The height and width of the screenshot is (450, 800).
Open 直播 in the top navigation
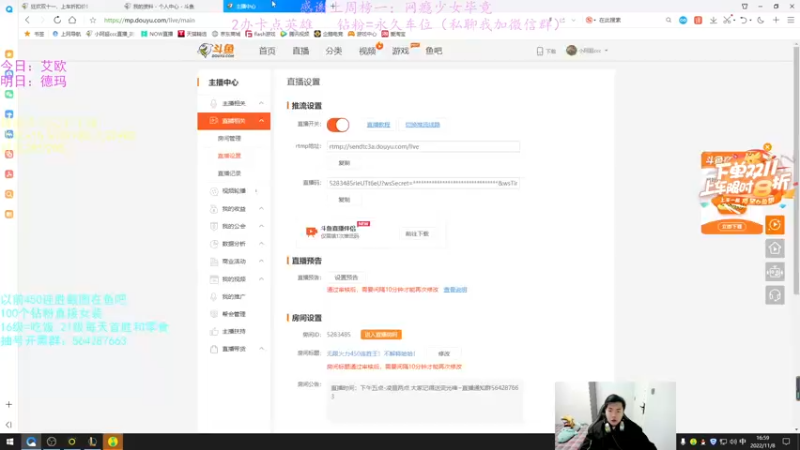tap(301, 51)
